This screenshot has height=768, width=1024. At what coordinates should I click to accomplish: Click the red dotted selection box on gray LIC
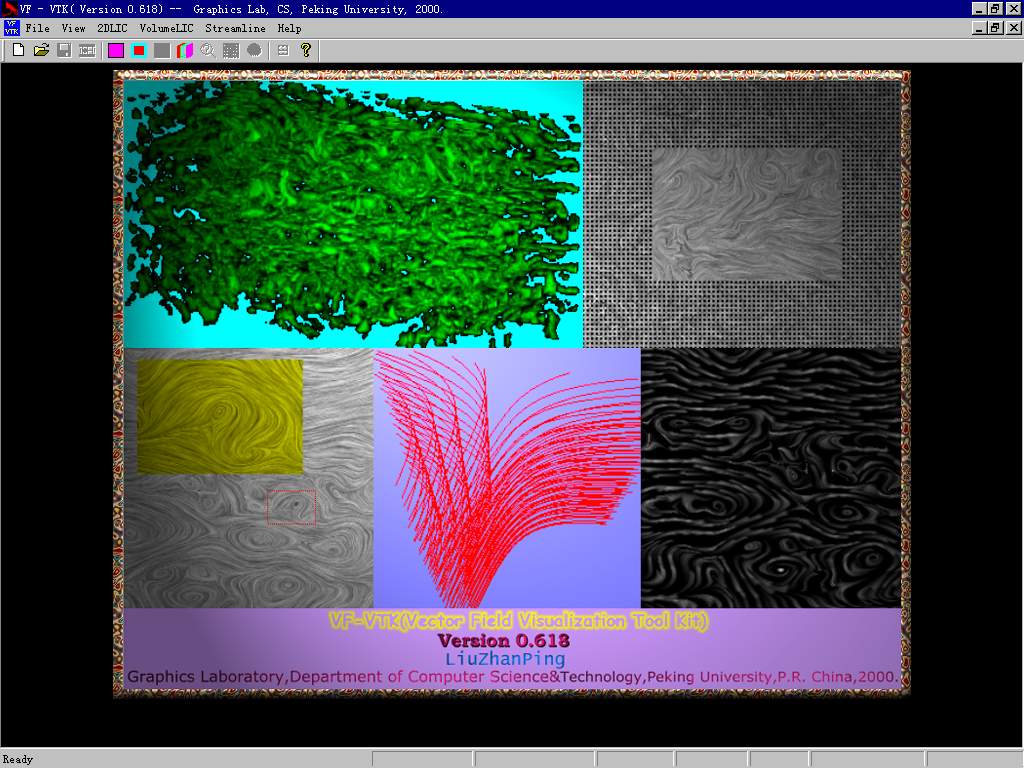click(x=291, y=507)
